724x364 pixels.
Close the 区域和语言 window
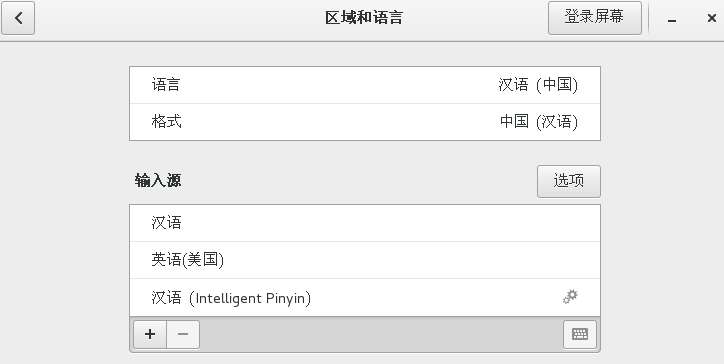[x=712, y=18]
